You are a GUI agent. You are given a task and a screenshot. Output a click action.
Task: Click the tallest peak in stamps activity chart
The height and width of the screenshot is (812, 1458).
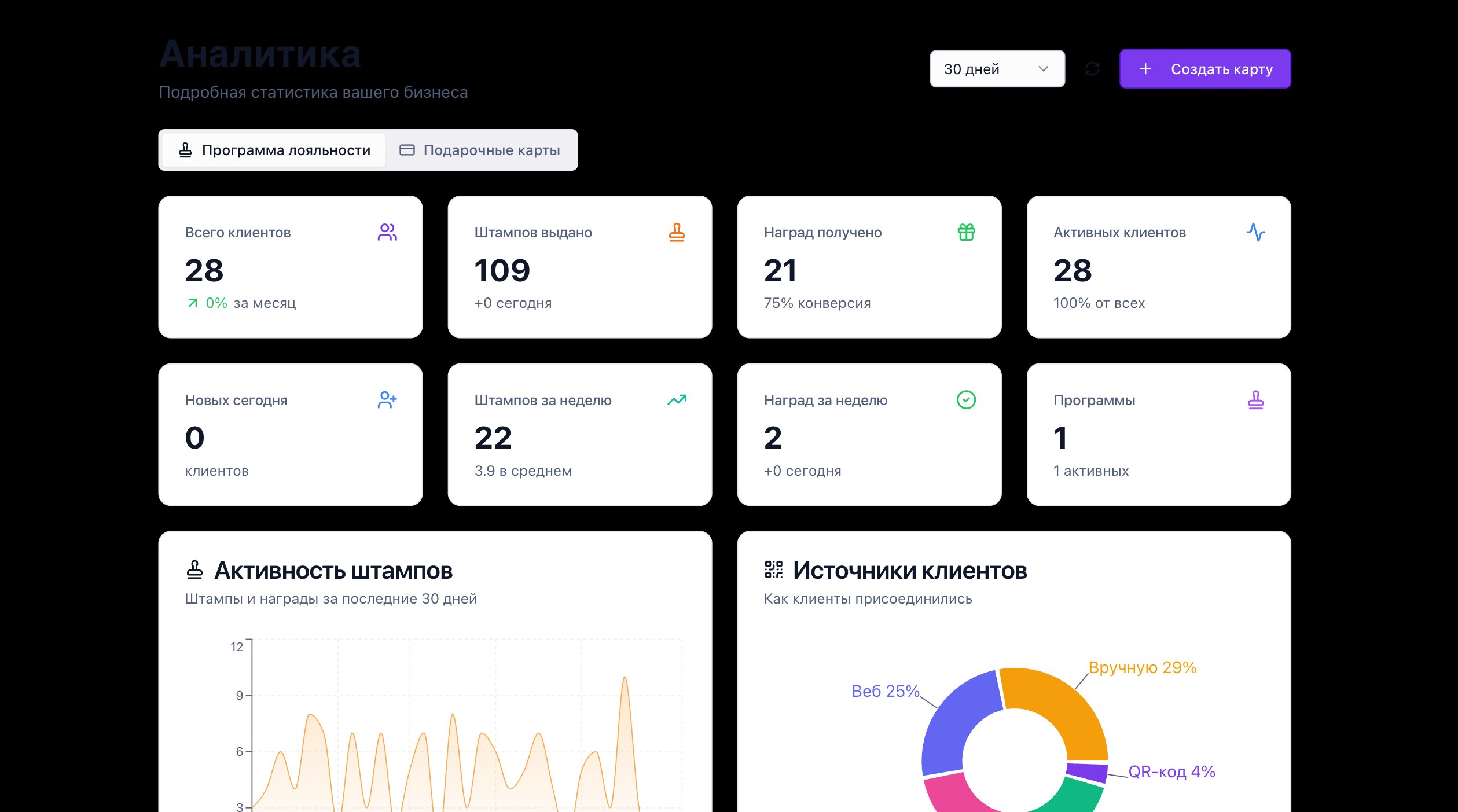pyautogui.click(x=625, y=679)
